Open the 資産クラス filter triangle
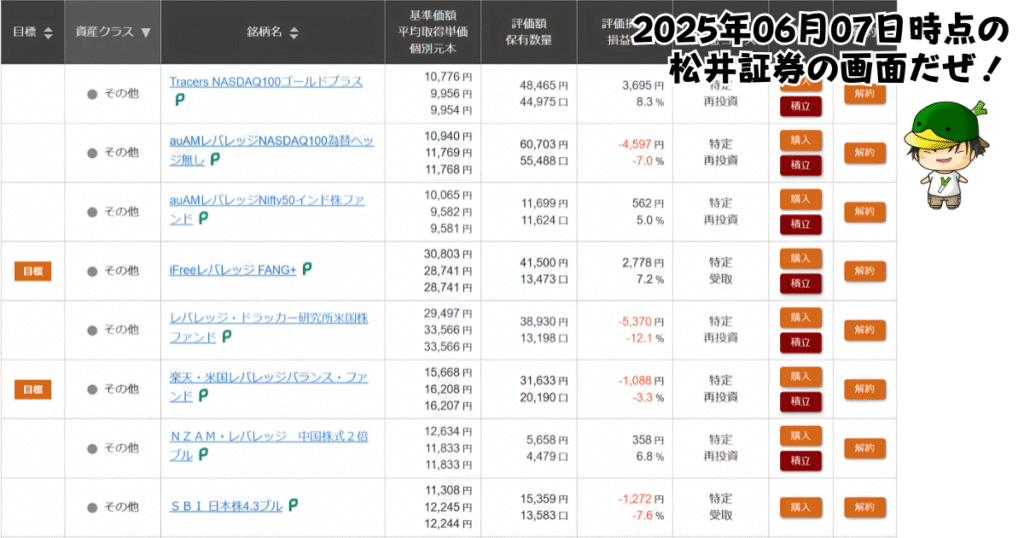The width and height of the screenshot is (1024, 538). pos(146,33)
